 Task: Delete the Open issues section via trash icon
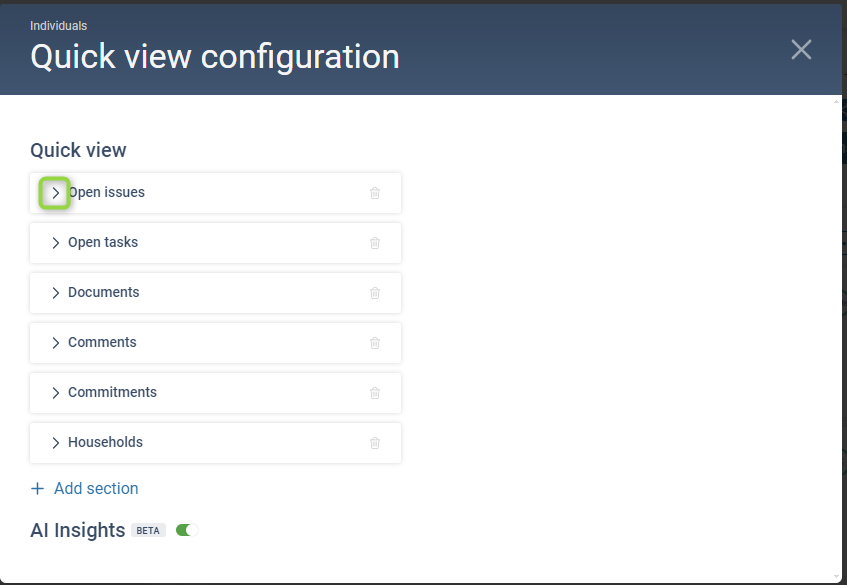coord(375,193)
